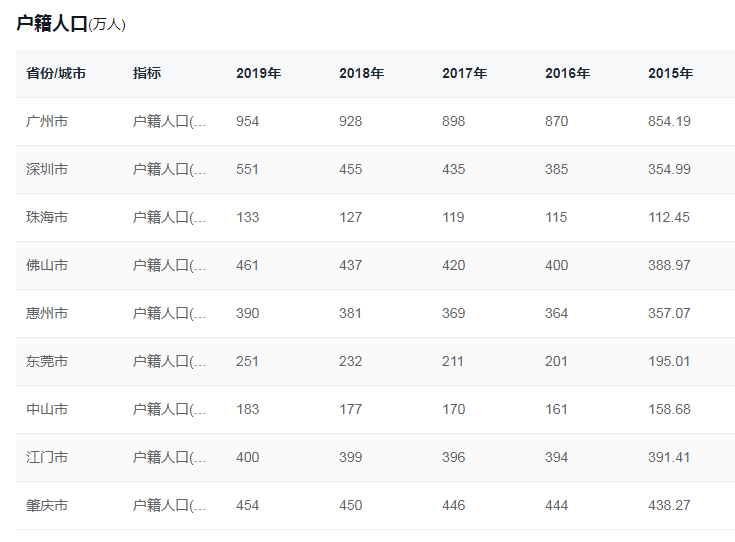Click the 354.99 value for 深圳市

coord(669,169)
